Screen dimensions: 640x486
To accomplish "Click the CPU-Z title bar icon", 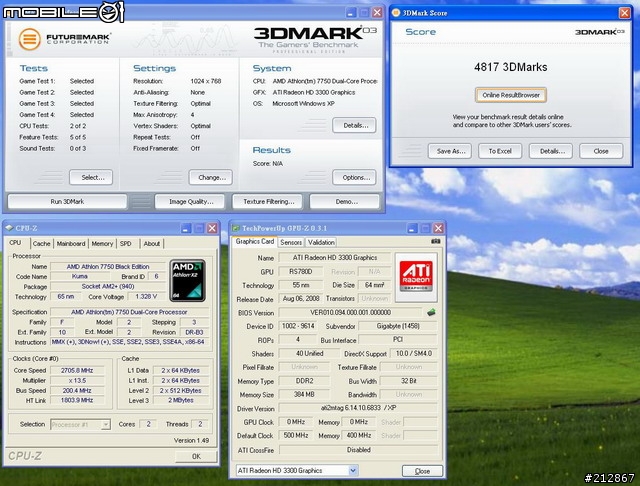I will coord(9,228).
